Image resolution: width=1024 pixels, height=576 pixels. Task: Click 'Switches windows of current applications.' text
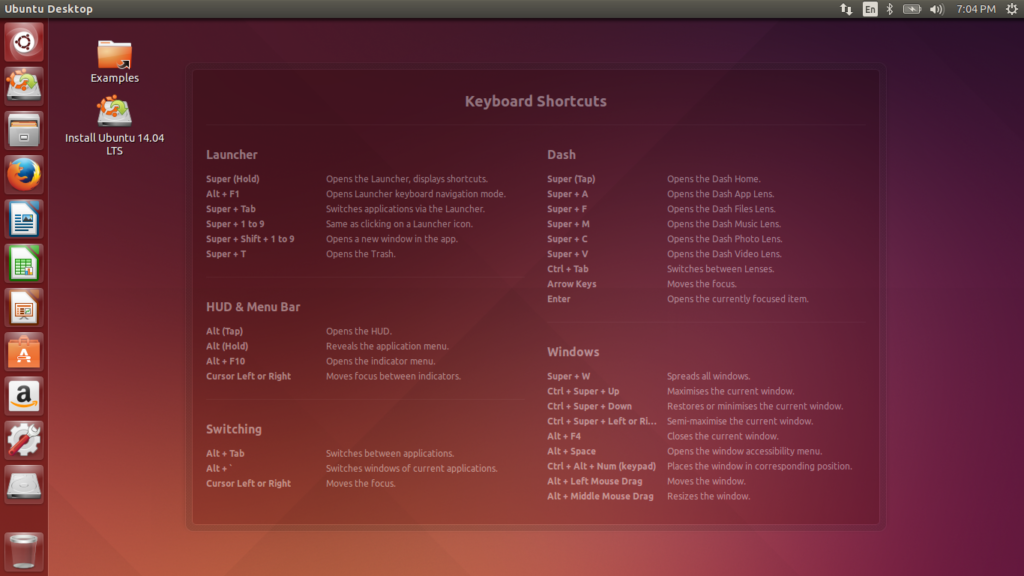coord(411,468)
